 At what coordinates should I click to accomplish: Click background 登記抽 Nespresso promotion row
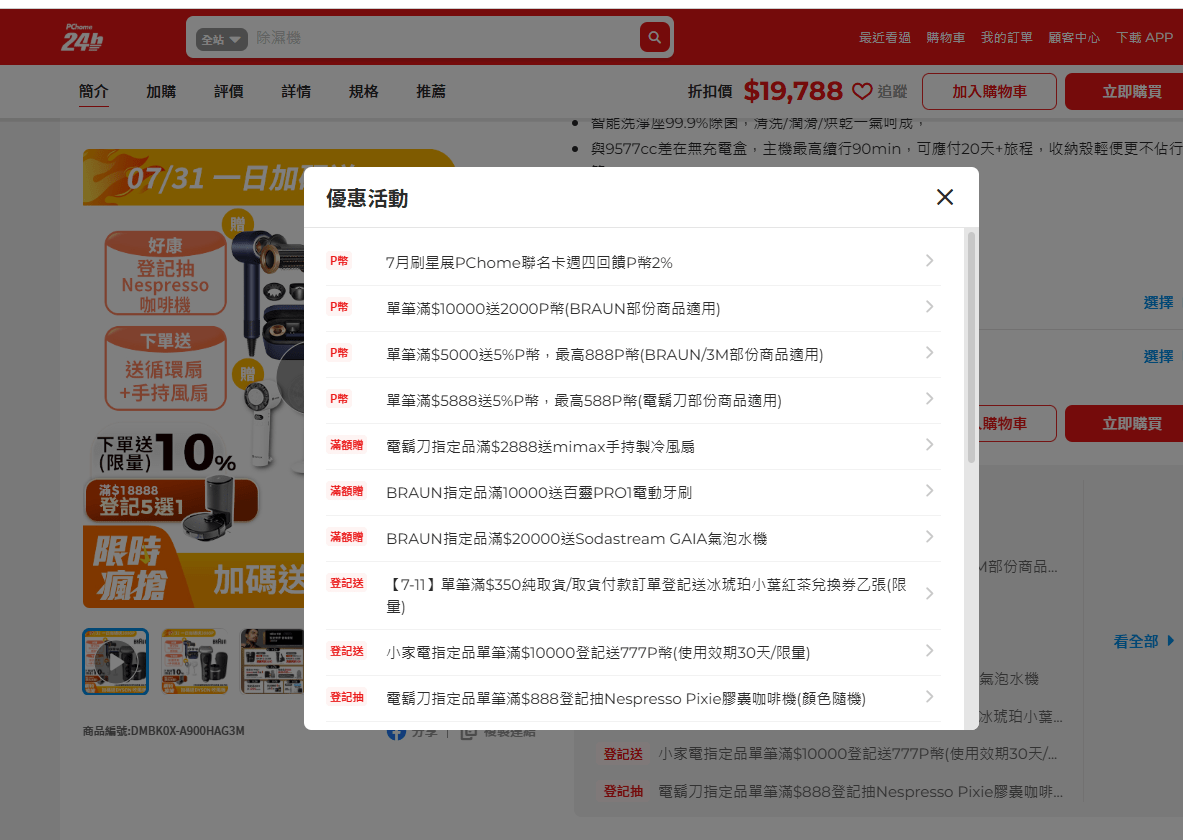point(832,792)
